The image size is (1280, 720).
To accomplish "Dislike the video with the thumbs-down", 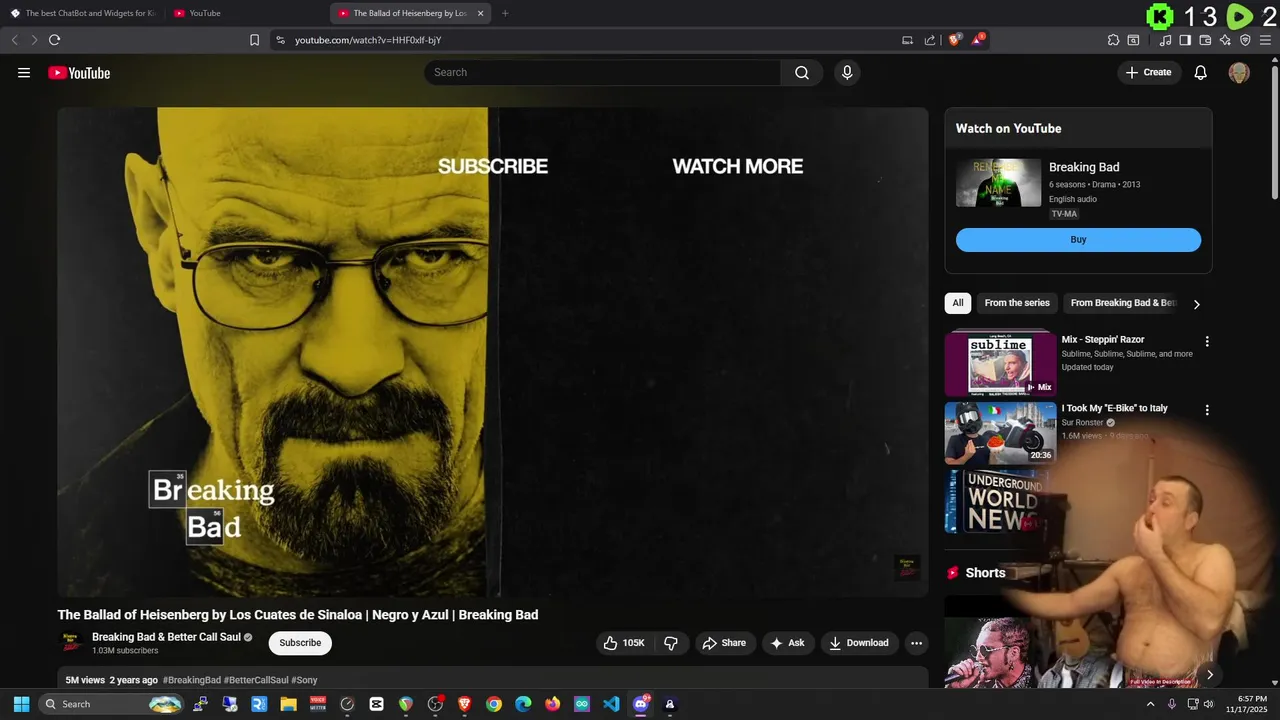I will (671, 643).
